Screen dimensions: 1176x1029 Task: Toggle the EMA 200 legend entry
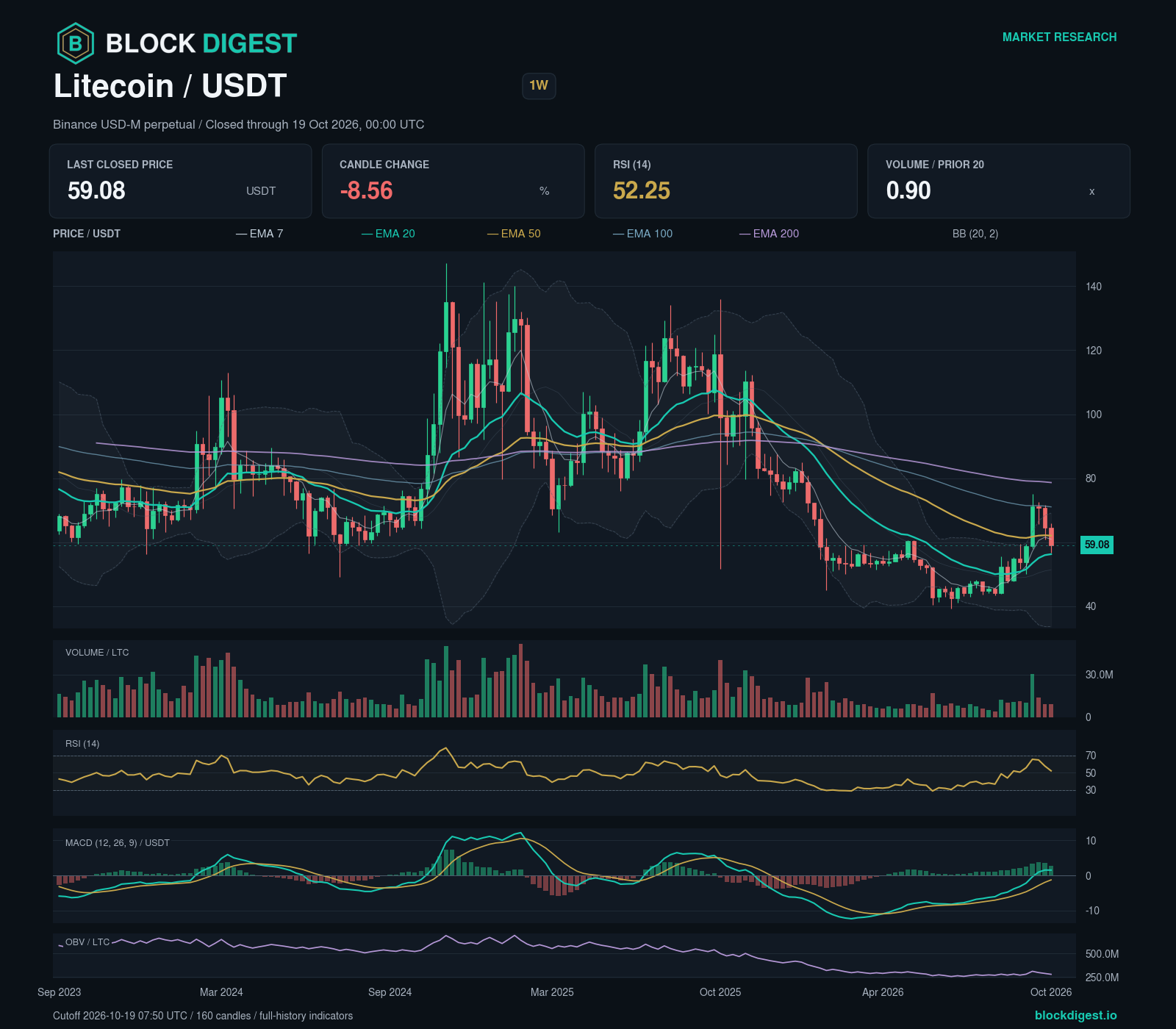pyautogui.click(x=769, y=234)
